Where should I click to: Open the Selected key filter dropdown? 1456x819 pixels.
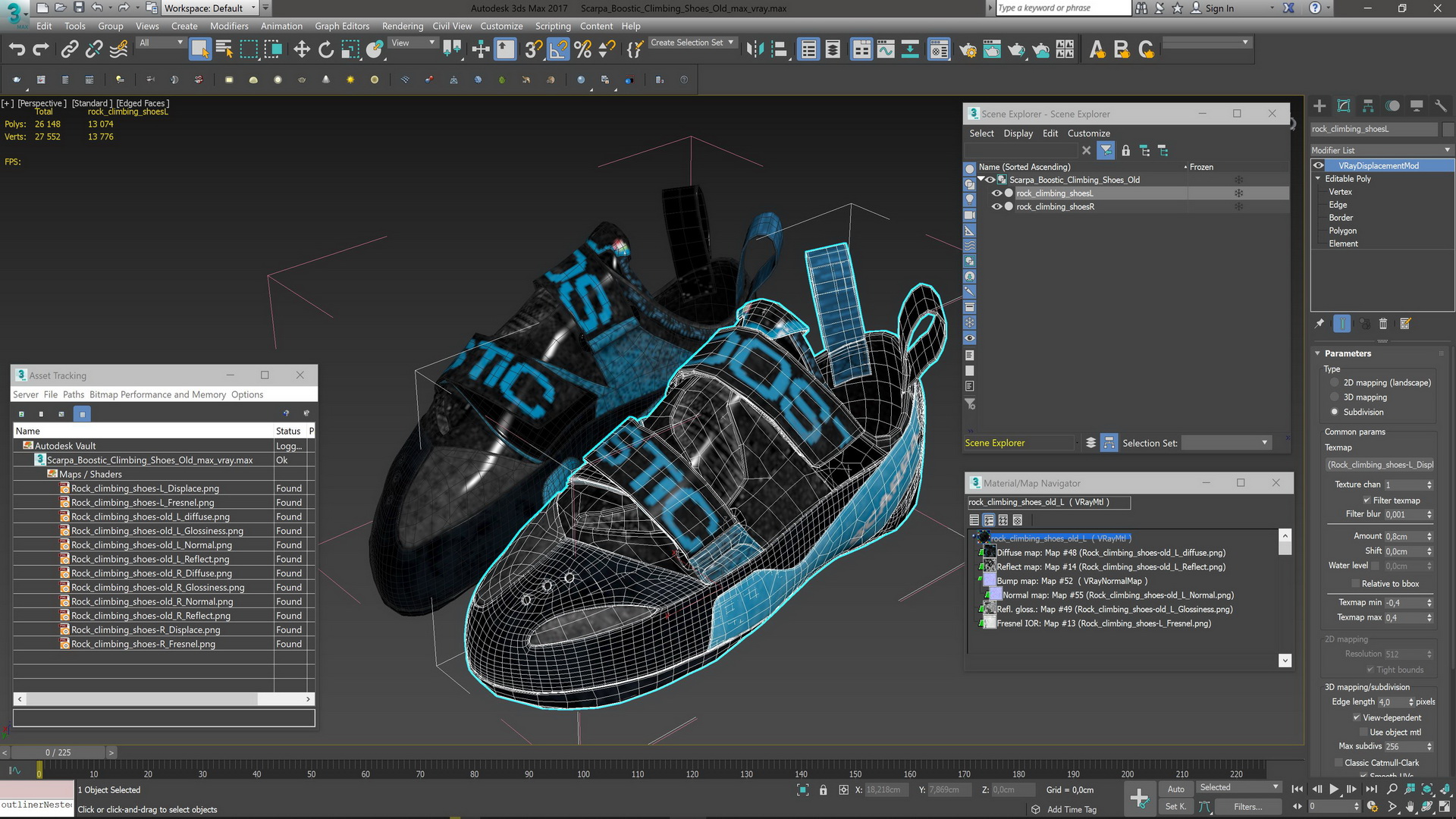click(1239, 788)
